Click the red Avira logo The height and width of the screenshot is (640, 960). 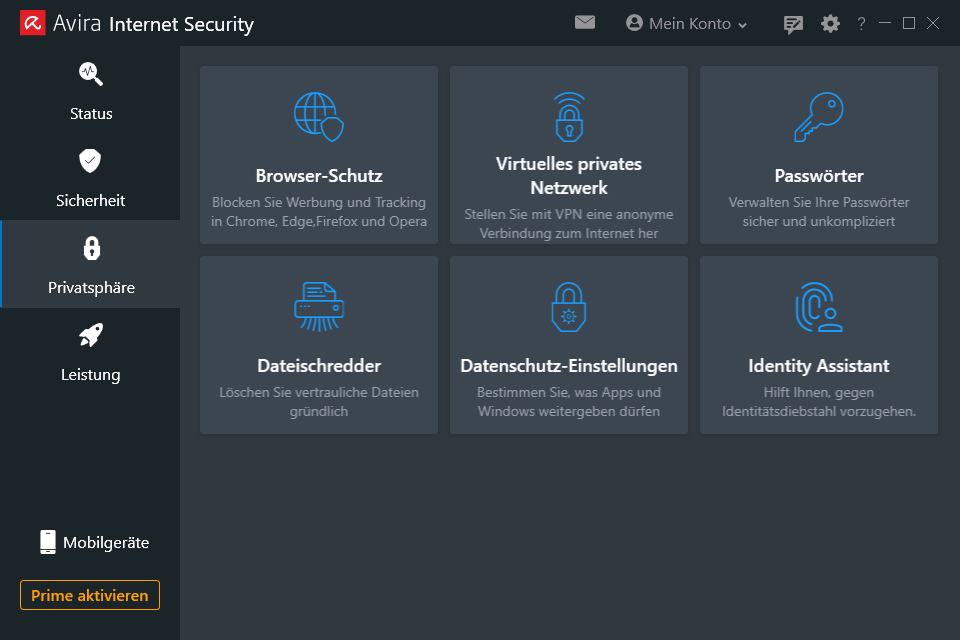click(x=32, y=23)
